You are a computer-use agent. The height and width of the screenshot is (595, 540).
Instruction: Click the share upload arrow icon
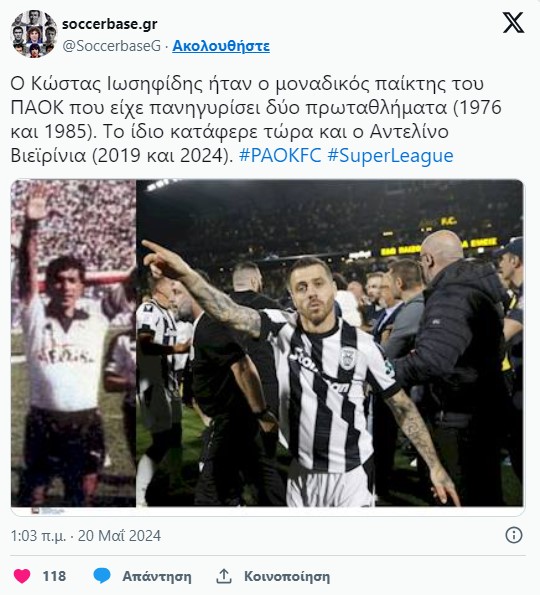coord(224,576)
